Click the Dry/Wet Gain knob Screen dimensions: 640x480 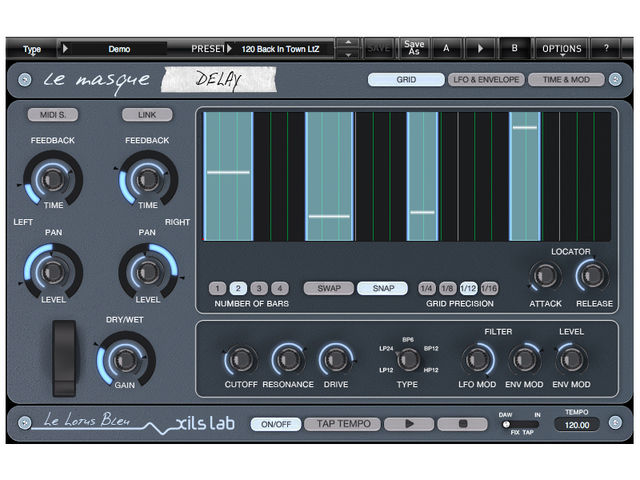click(125, 359)
